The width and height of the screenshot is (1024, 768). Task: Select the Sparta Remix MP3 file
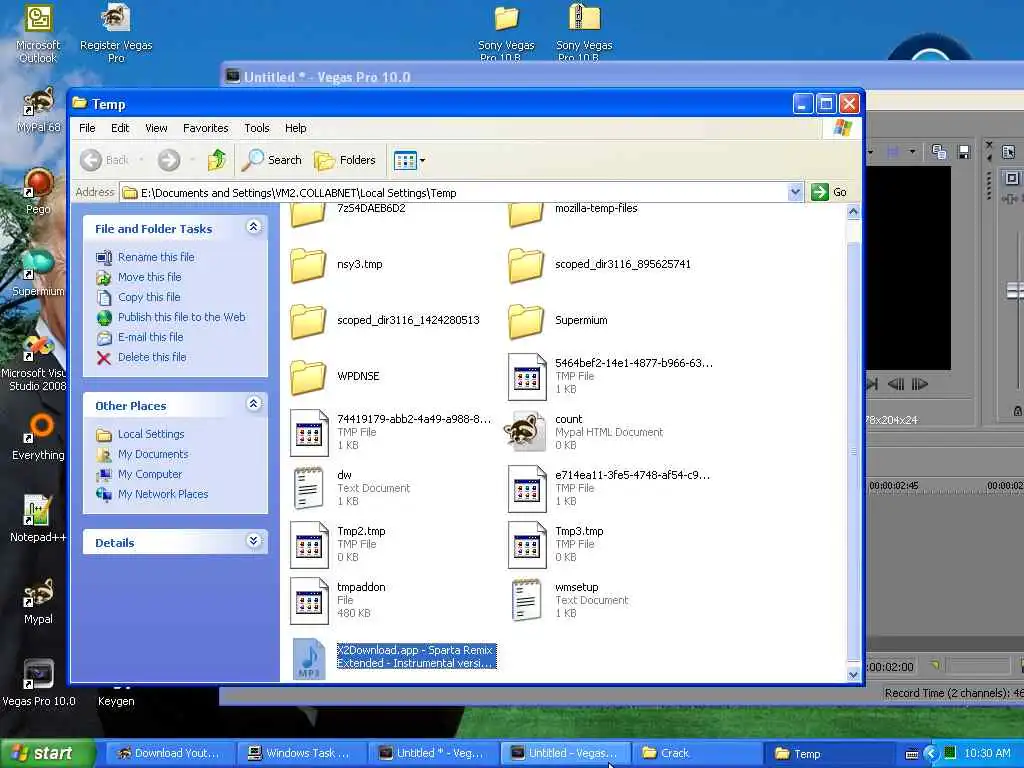click(394, 657)
